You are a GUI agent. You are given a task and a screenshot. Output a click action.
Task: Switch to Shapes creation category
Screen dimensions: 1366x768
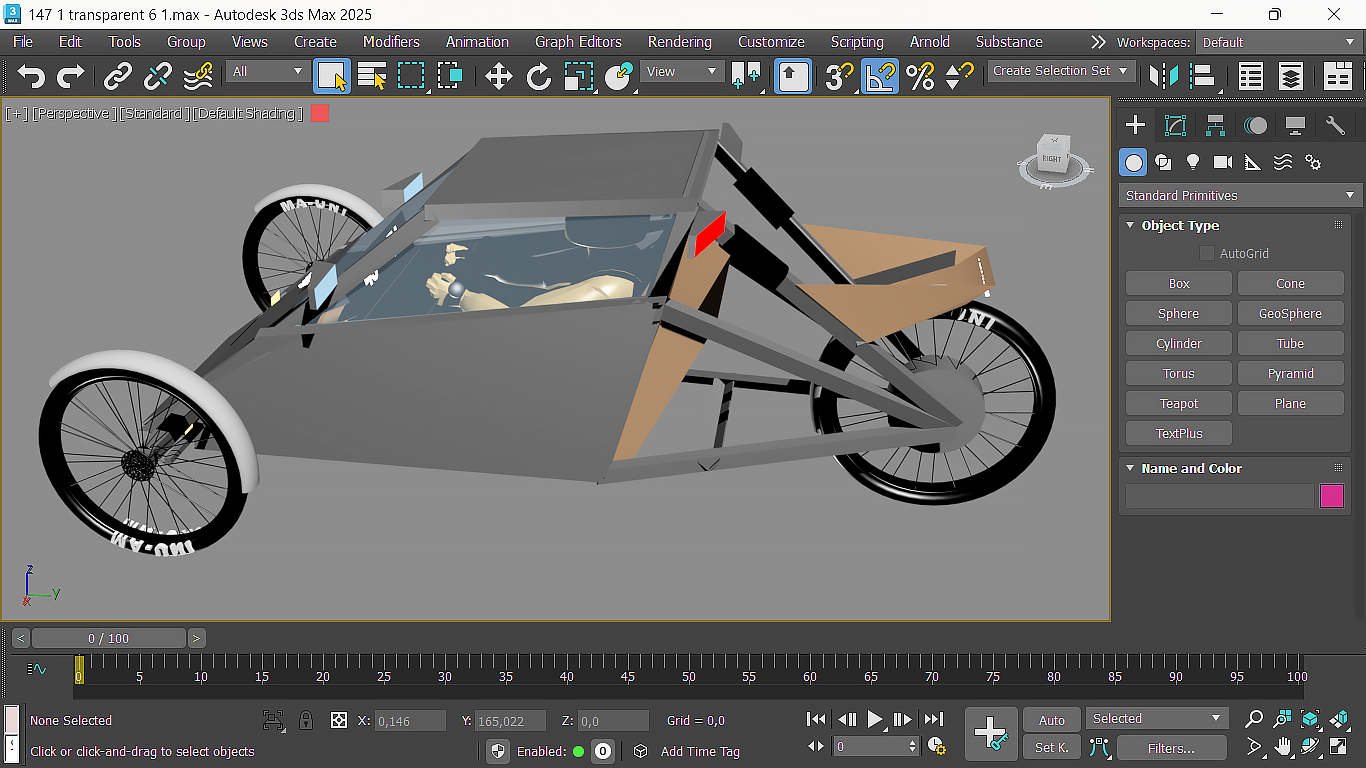pyautogui.click(x=1162, y=162)
